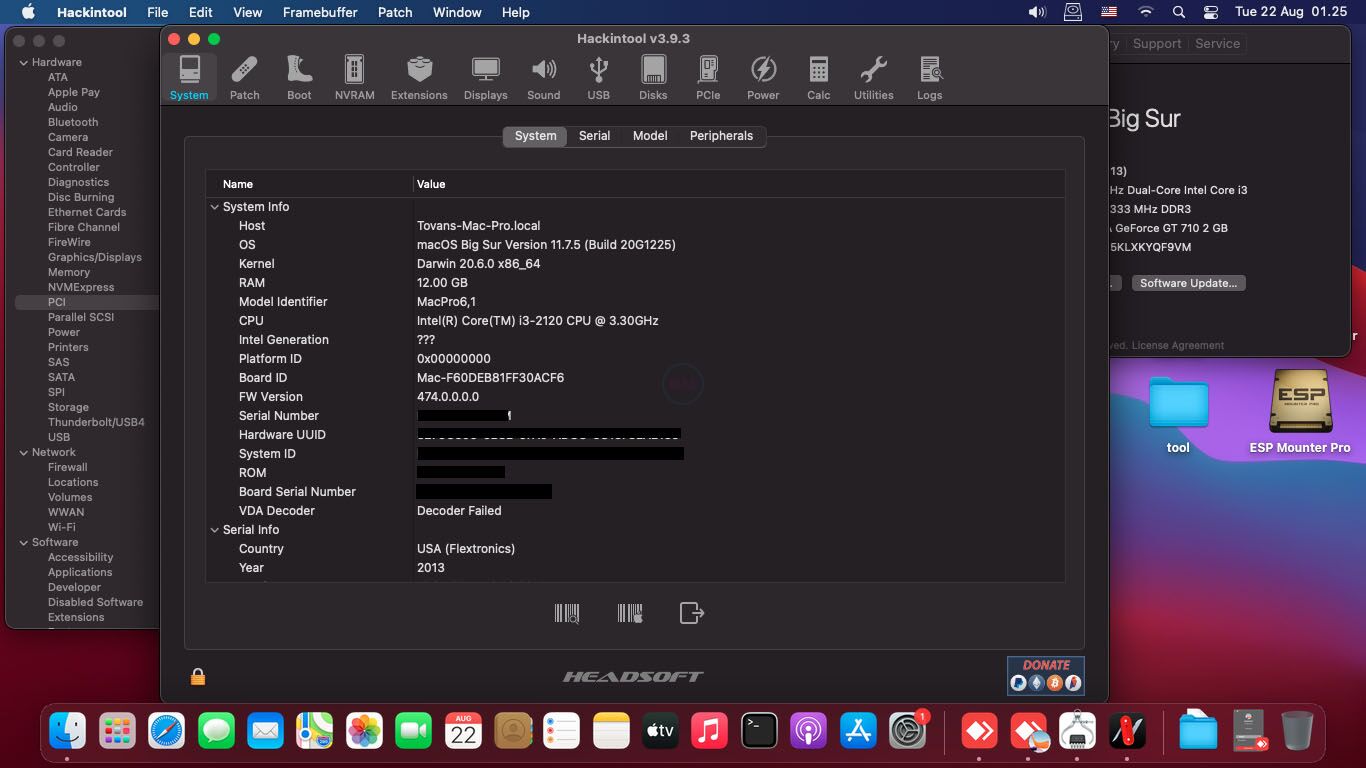Click the orange lock icon
The width and height of the screenshot is (1366, 768).
click(x=198, y=677)
